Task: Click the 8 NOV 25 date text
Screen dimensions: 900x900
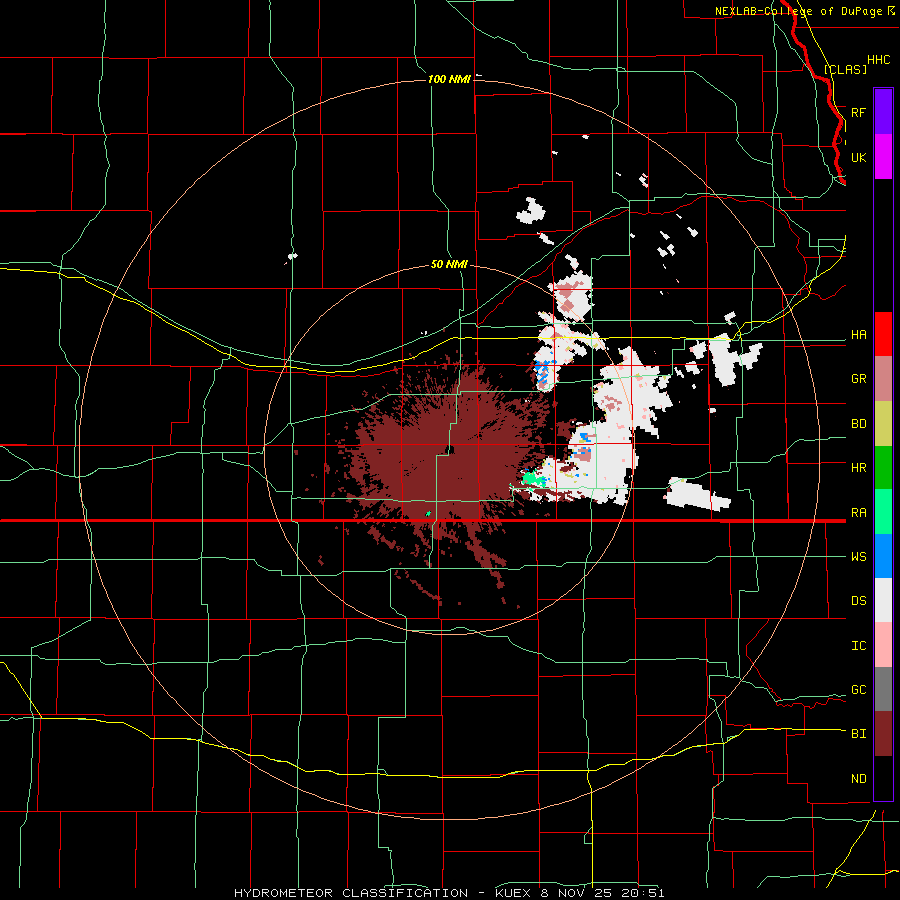Action: pos(578,893)
